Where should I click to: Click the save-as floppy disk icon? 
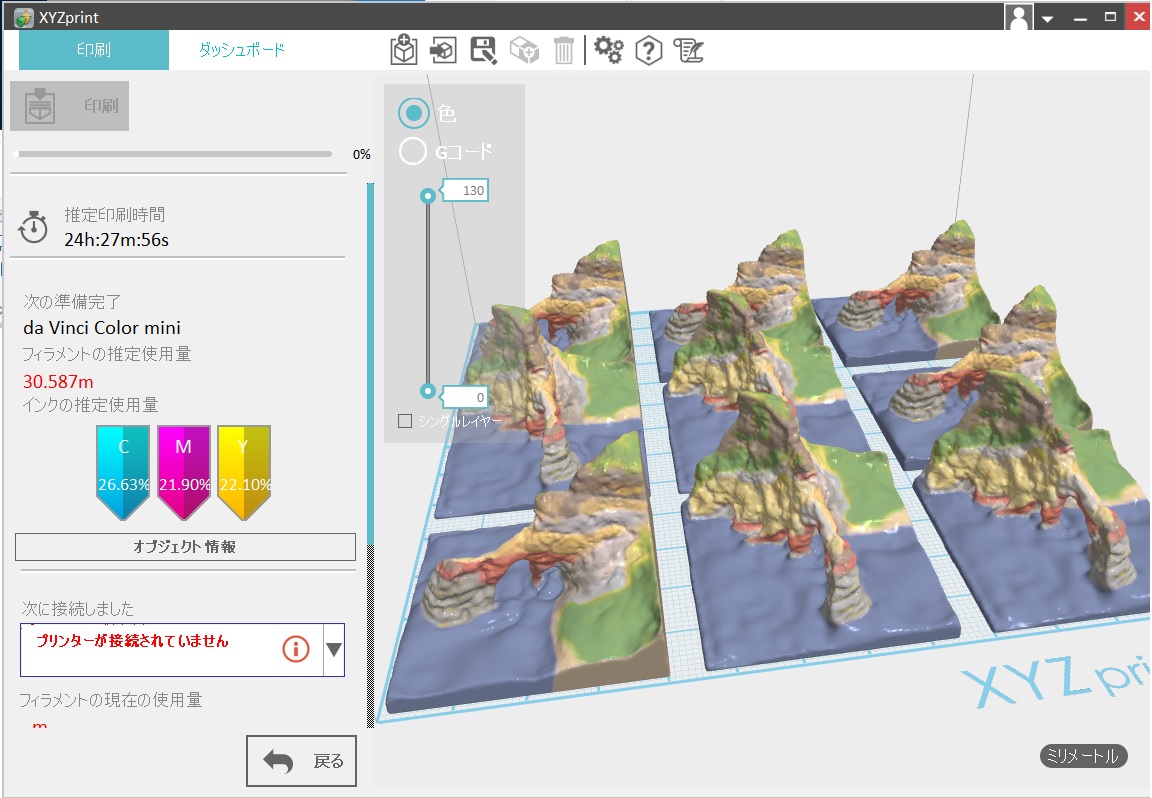[483, 50]
